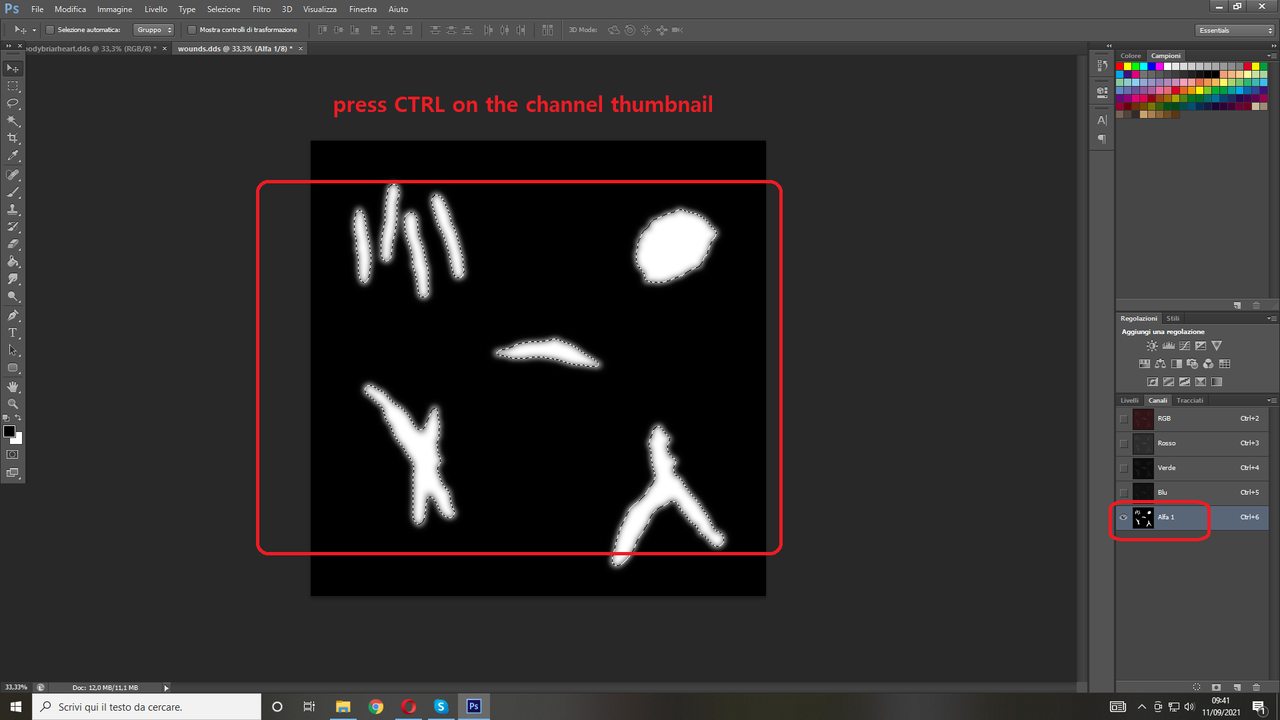The image size is (1280, 720).
Task: Delete the selected channel with trash button
Action: (1255, 687)
